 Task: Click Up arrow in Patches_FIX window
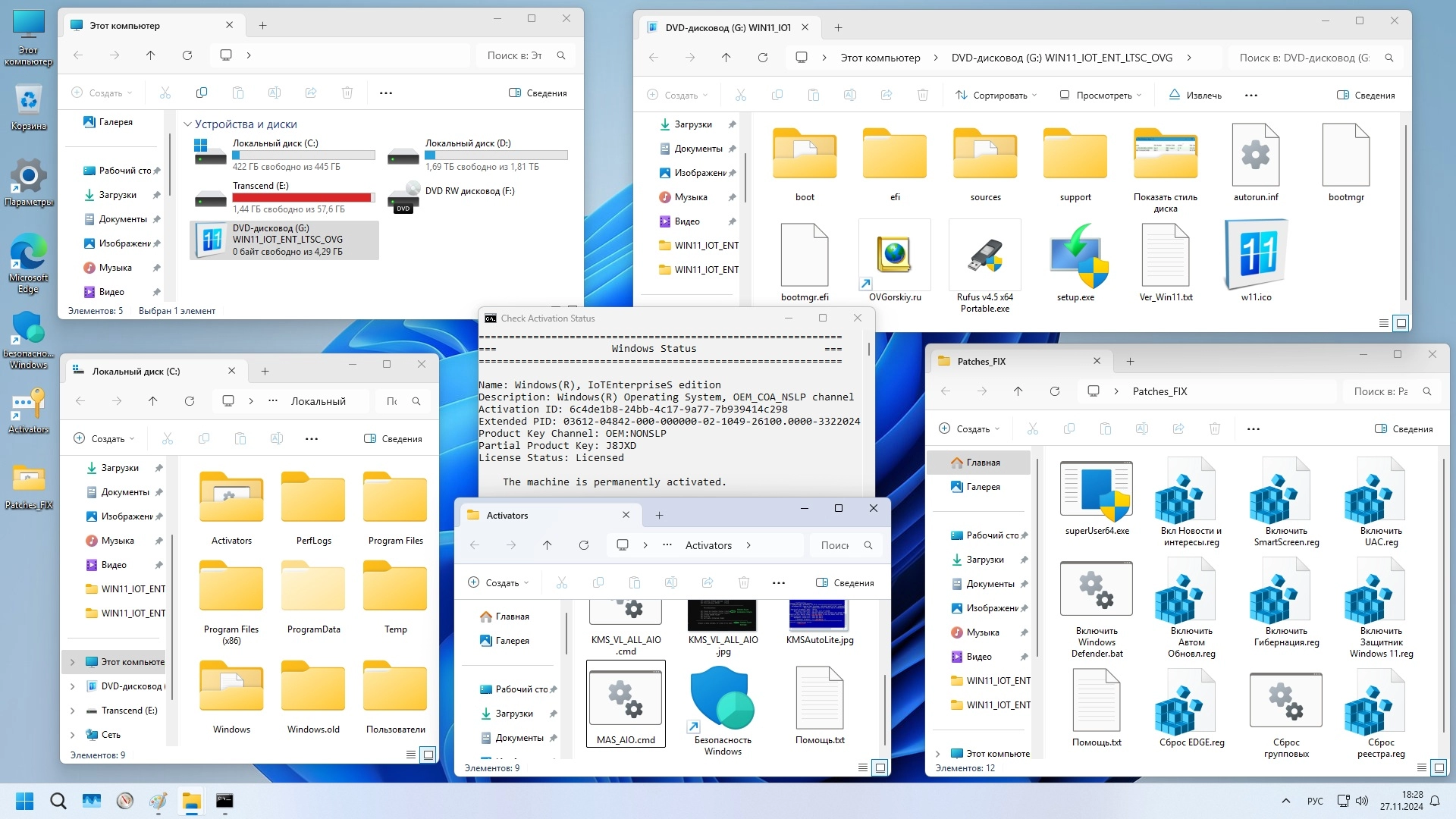coord(1018,391)
